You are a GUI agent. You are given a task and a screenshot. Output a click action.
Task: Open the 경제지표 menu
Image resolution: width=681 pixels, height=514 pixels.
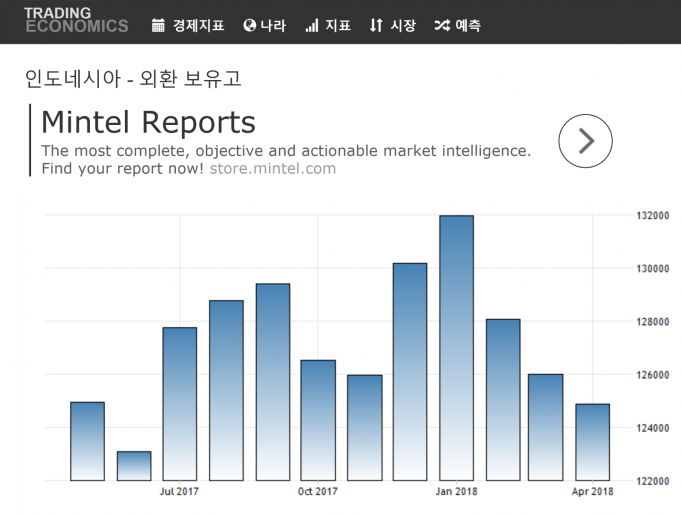click(x=198, y=25)
